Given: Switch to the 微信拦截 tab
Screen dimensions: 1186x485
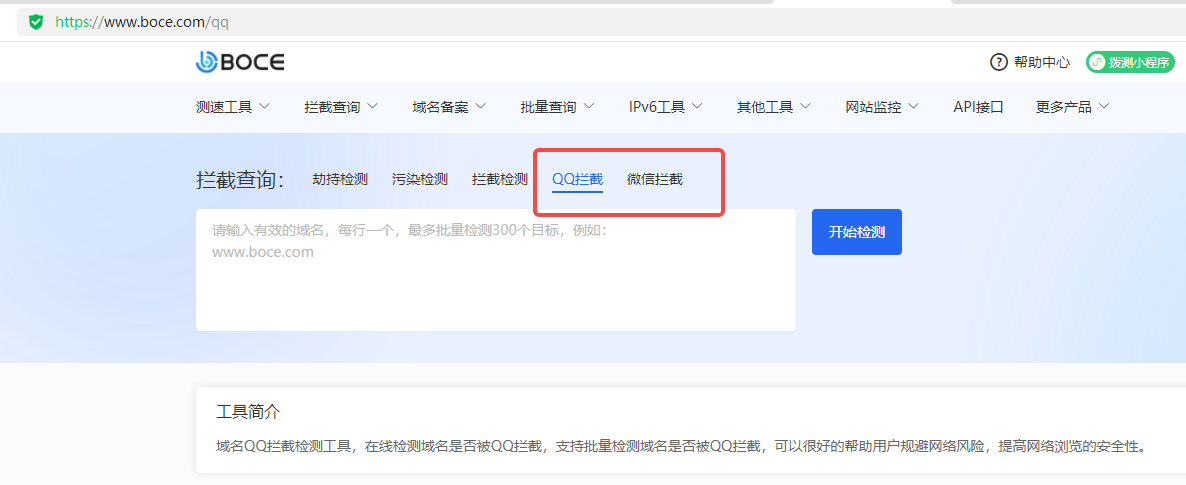Looking at the screenshot, I should click(655, 179).
